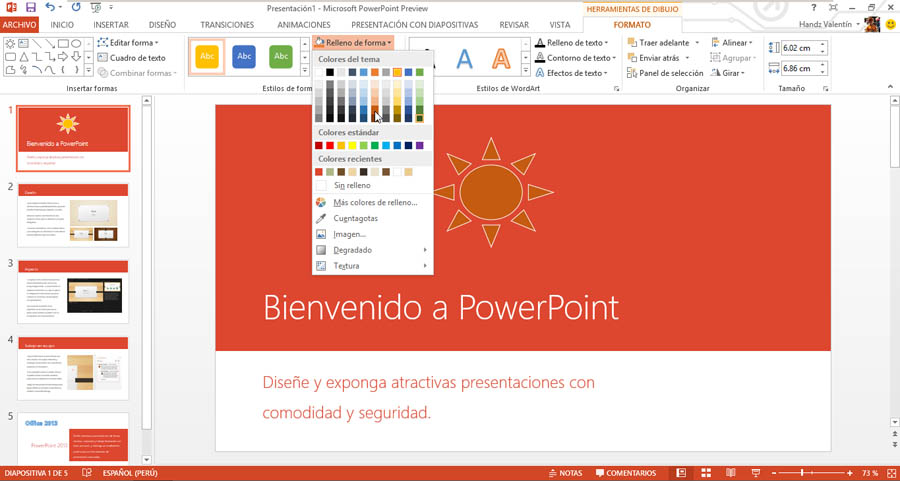Open reading view from status bar
The height and width of the screenshot is (481, 900).
coord(729,472)
